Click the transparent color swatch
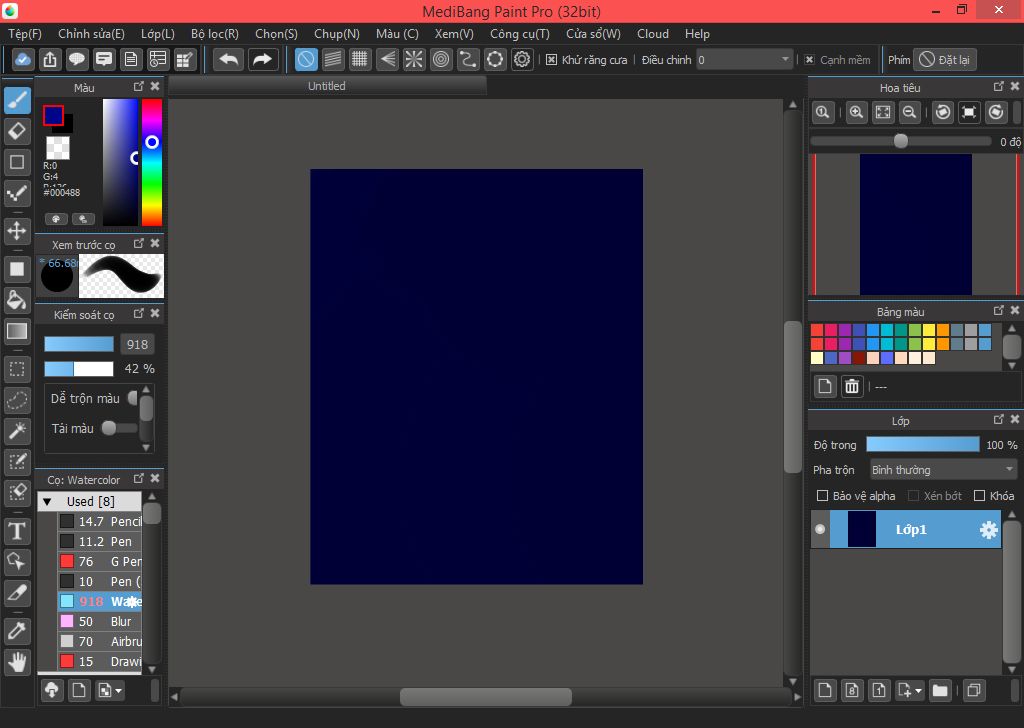This screenshot has height=728, width=1024. tap(57, 148)
